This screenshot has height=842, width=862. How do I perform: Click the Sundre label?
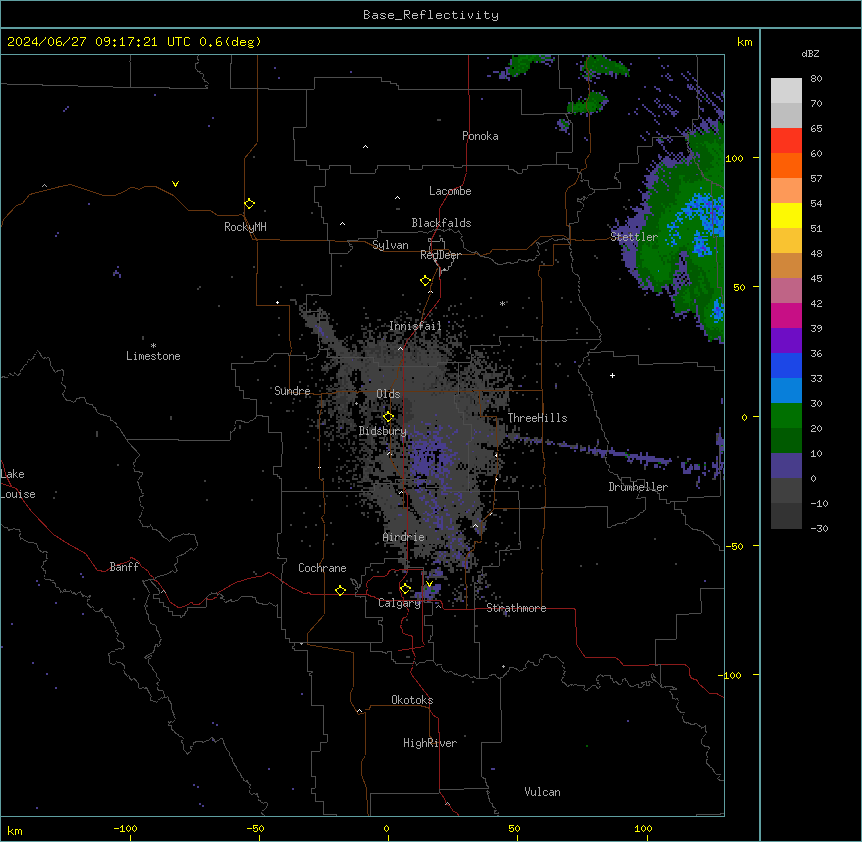coord(292,391)
